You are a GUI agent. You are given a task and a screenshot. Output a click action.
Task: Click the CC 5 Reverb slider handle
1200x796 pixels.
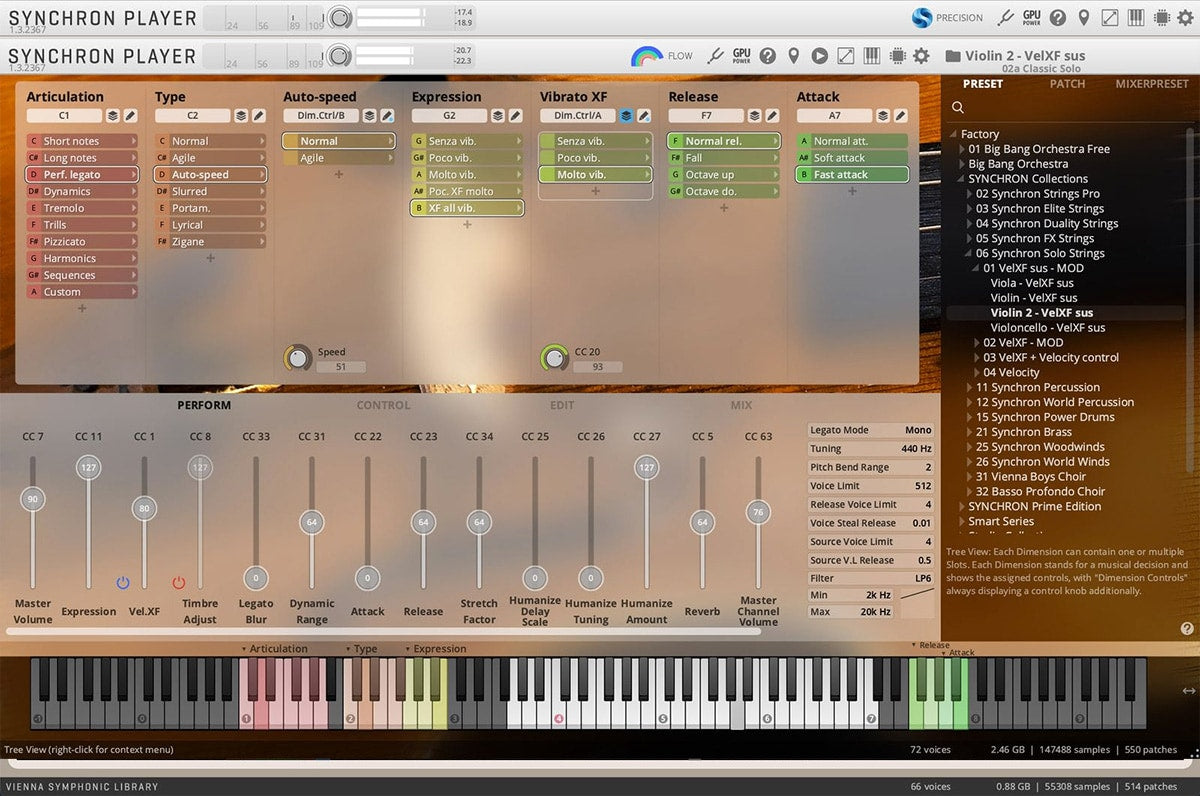tap(702, 522)
